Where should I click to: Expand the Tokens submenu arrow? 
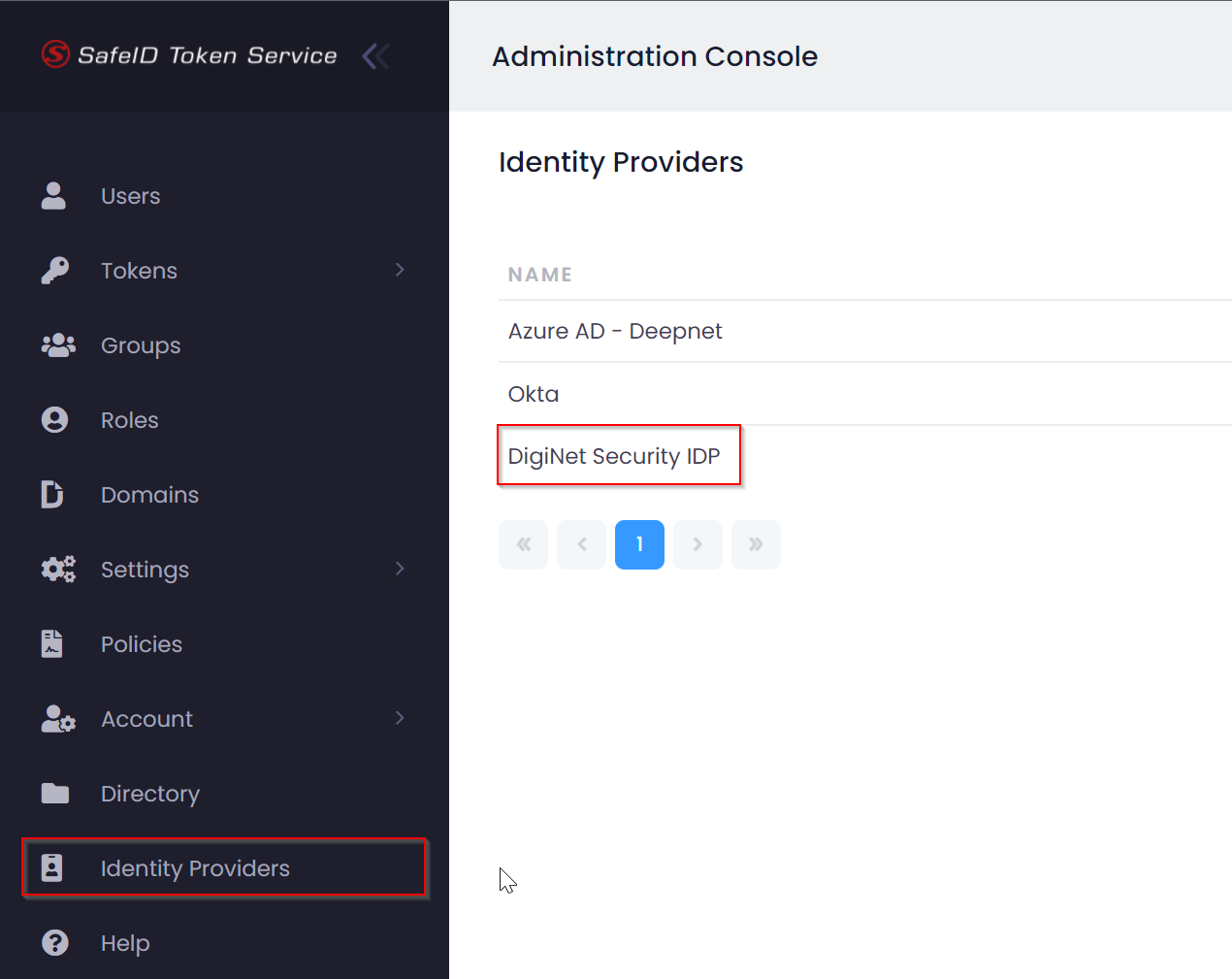coord(400,270)
